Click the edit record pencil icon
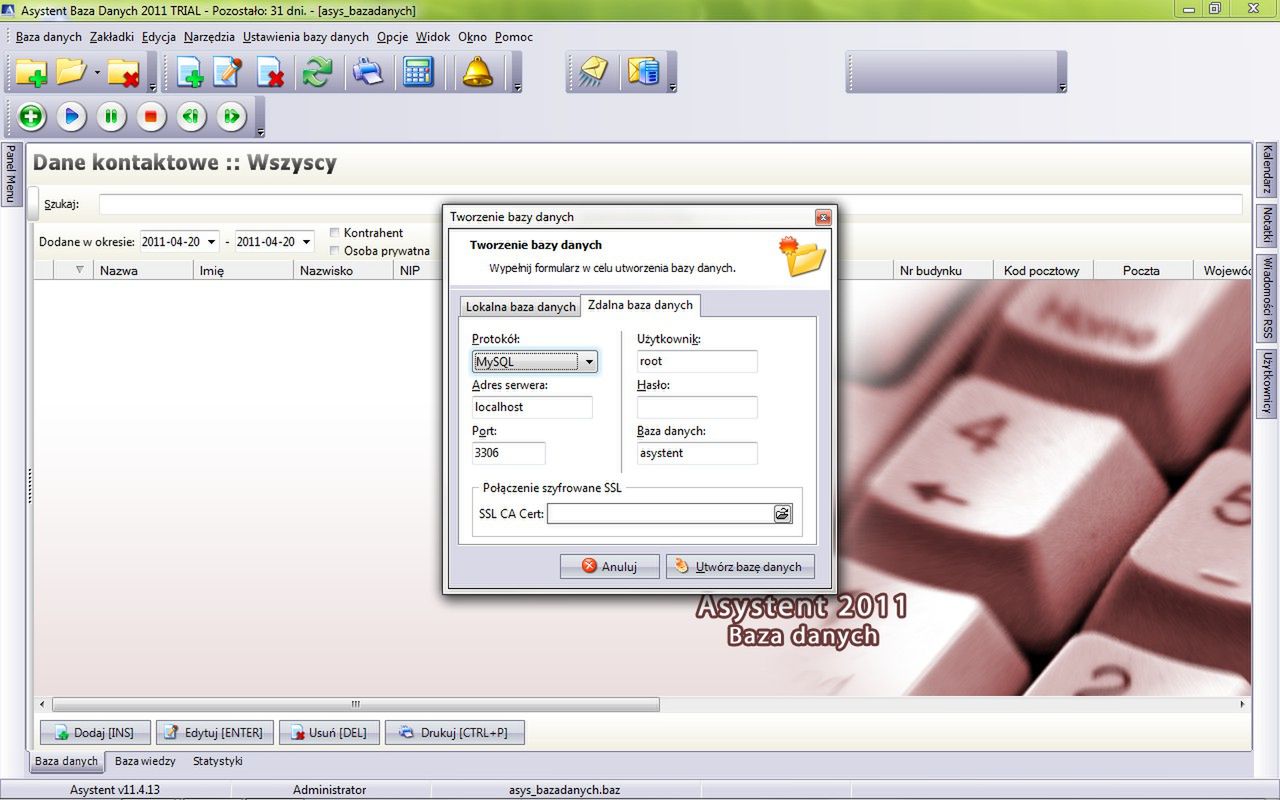Screen dimensions: 1280x800 [x=228, y=72]
